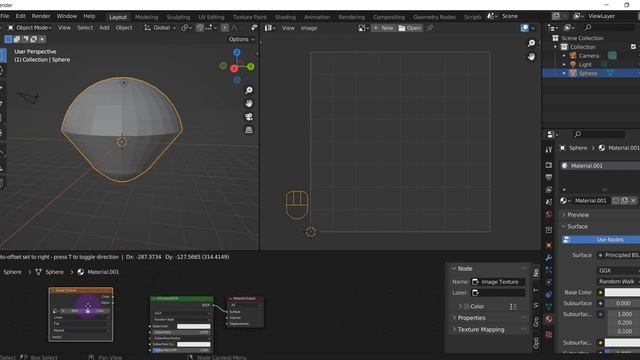
Task: Open the GGX distribution dropdown
Action: point(618,270)
